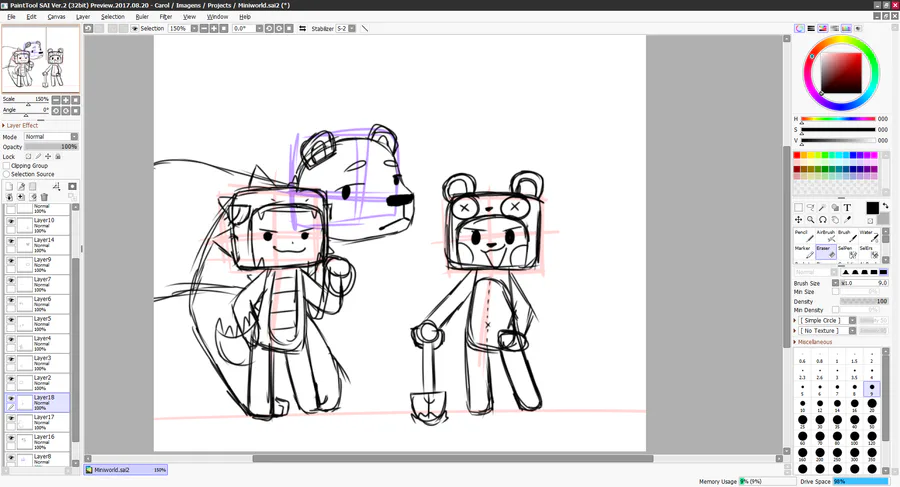Viewport: 900px width, 487px height.
Task: Click the brush Density slider
Action: (864, 301)
